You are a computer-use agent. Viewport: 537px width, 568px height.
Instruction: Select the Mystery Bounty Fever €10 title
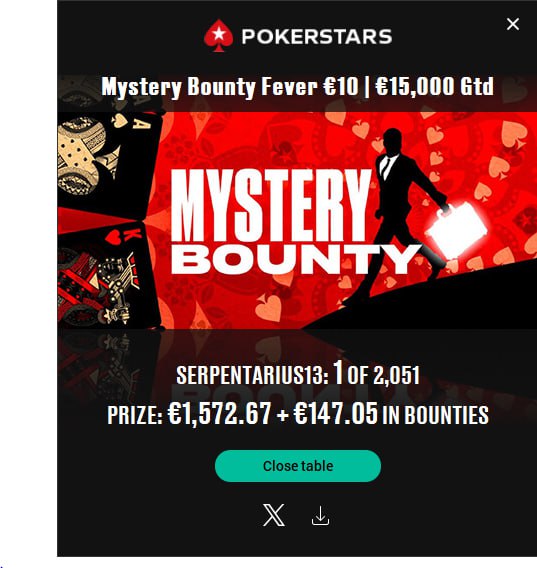(230, 87)
